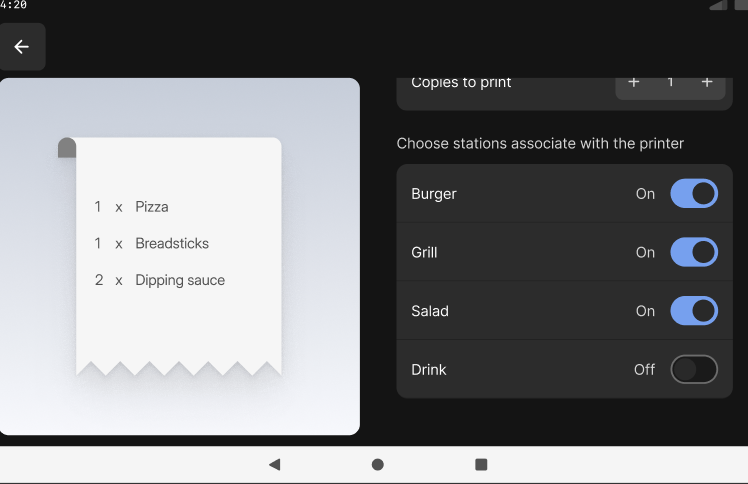Click the gray paper roll curl icon
Screen dimensions: 748x484
(67, 148)
